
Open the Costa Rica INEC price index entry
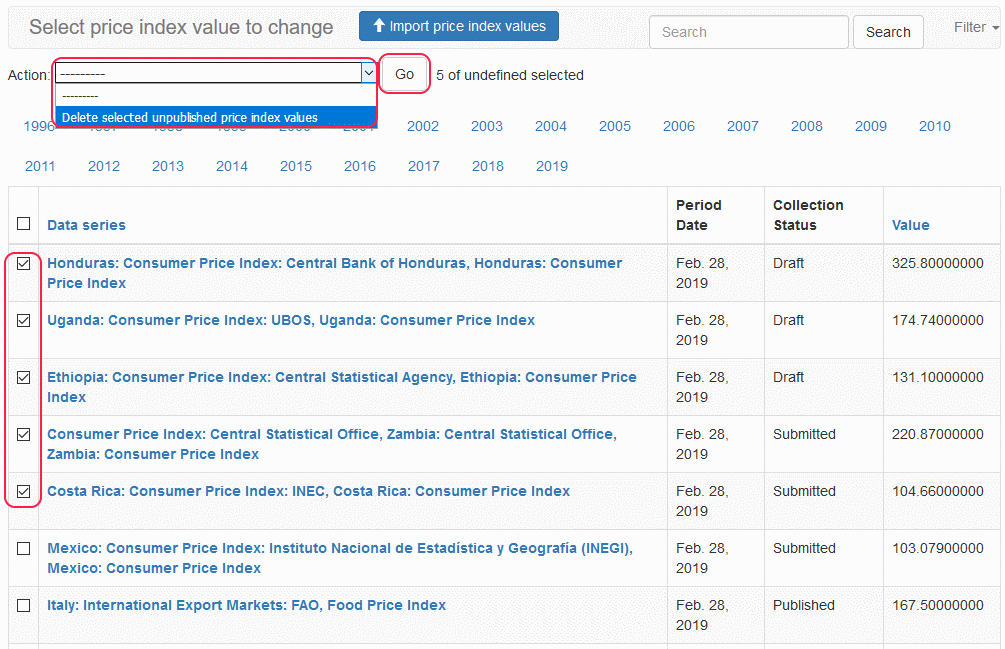click(x=308, y=491)
